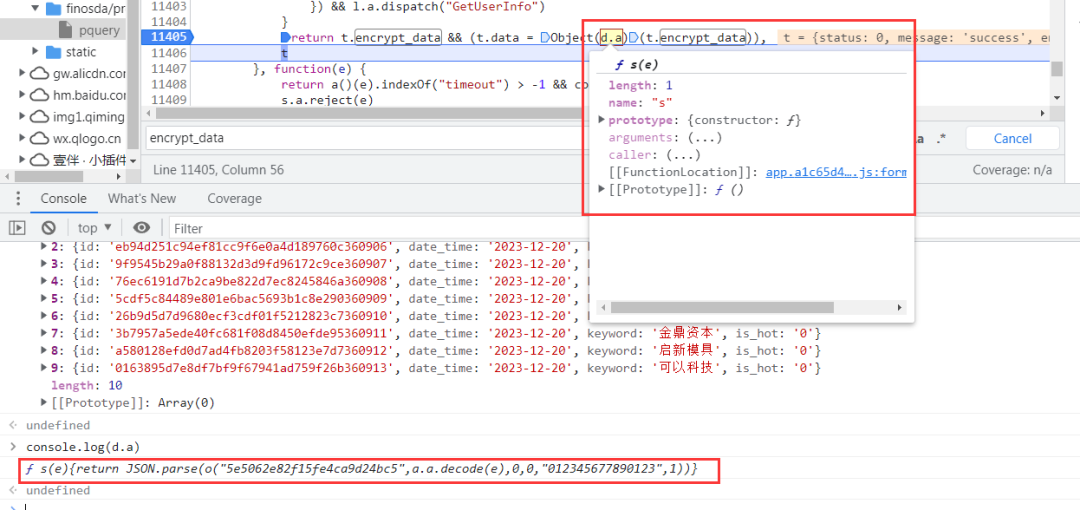Expand console array item 7 金鼎资本
This screenshot has height=510, width=1080.
[x=45, y=334]
